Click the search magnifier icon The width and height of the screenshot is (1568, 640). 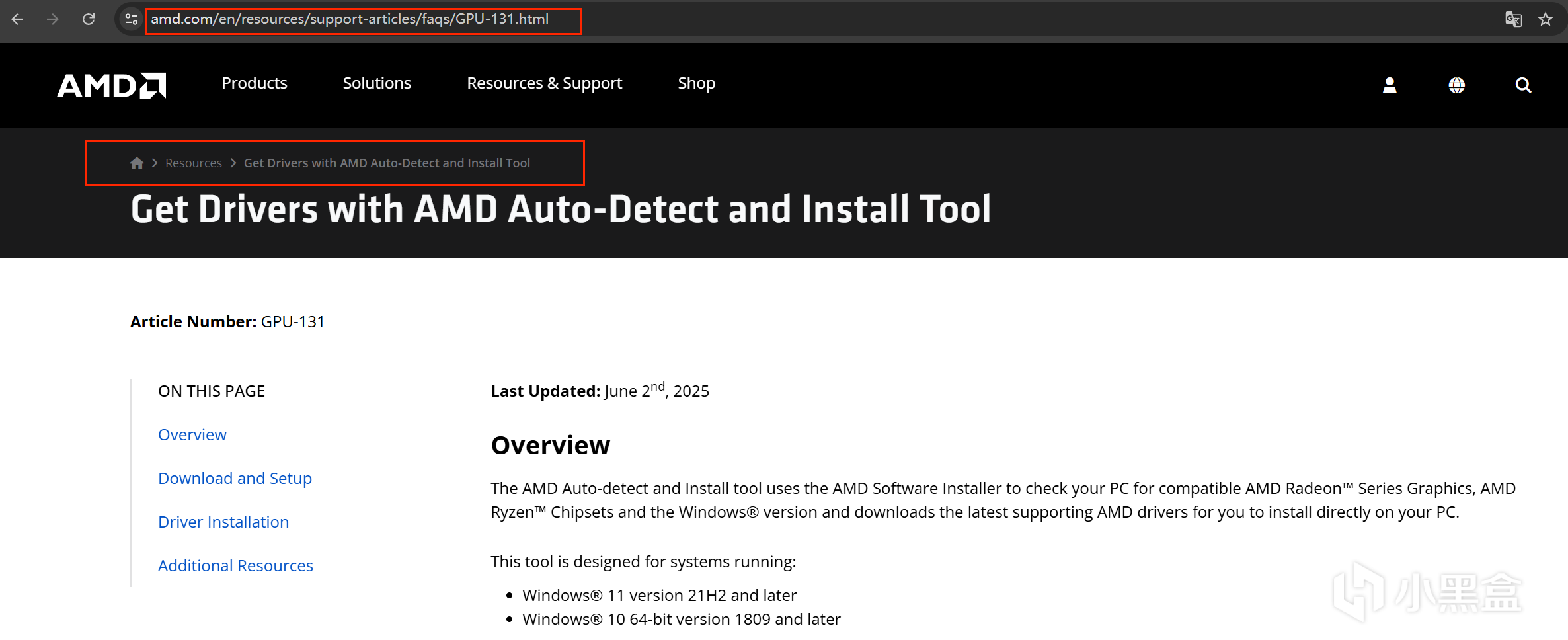(x=1523, y=85)
